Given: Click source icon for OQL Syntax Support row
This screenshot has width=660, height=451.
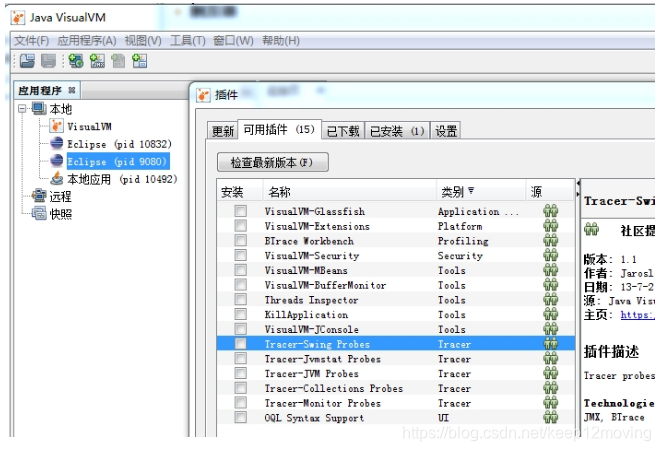Looking at the screenshot, I should (551, 417).
